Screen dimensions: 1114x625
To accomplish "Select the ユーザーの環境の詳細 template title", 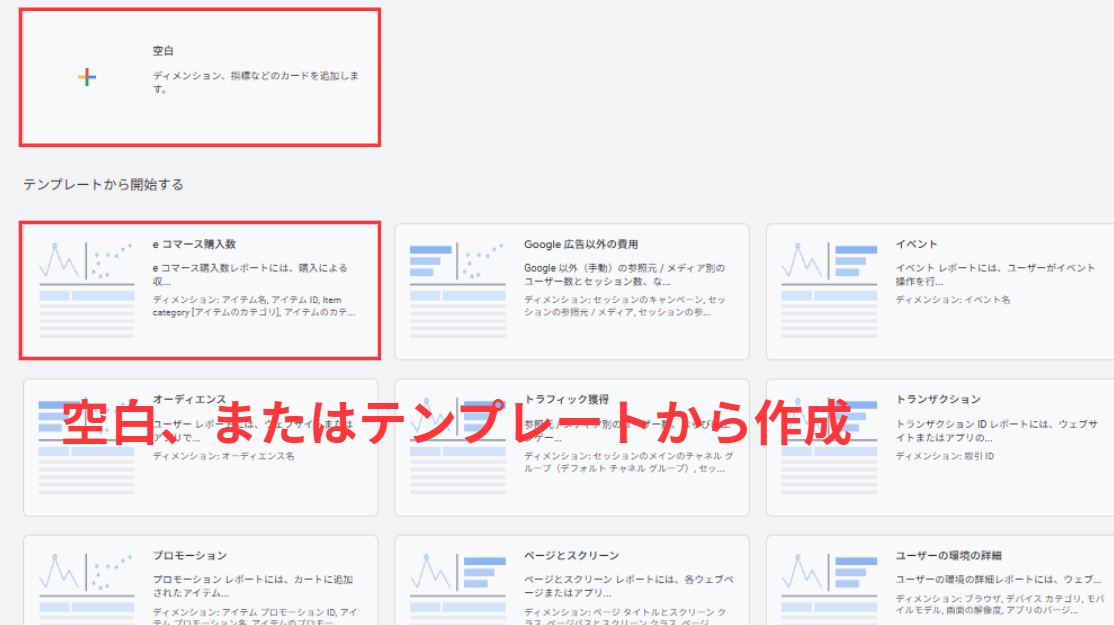I will (949, 555).
